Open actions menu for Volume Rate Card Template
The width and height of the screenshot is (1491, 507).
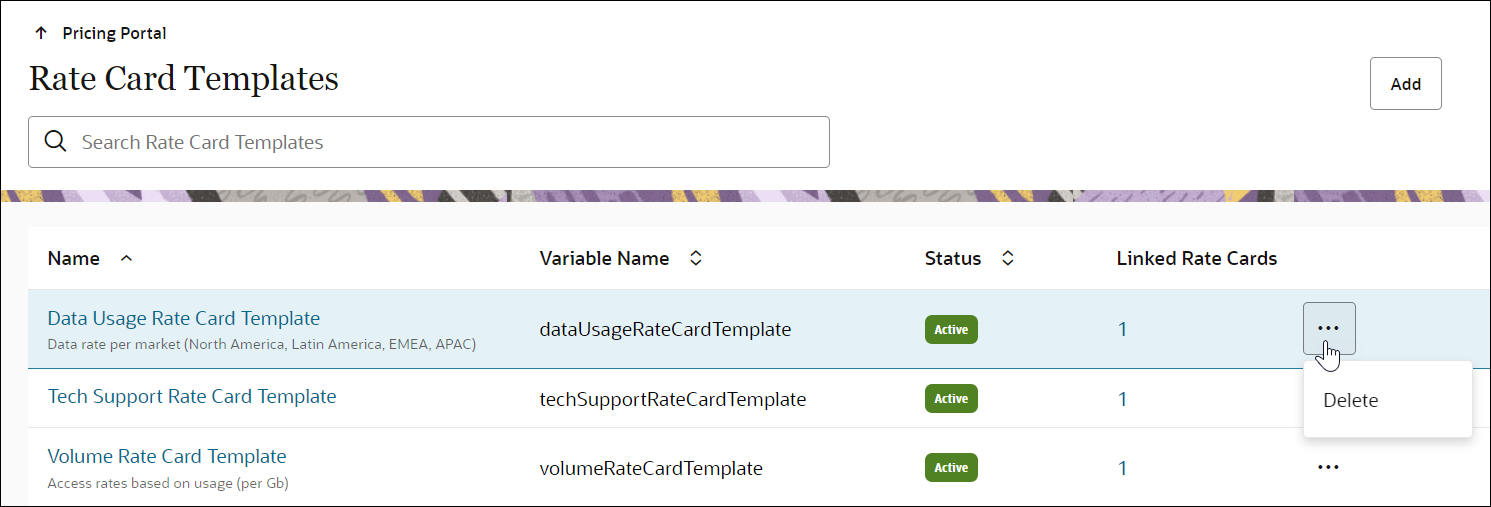1328,467
